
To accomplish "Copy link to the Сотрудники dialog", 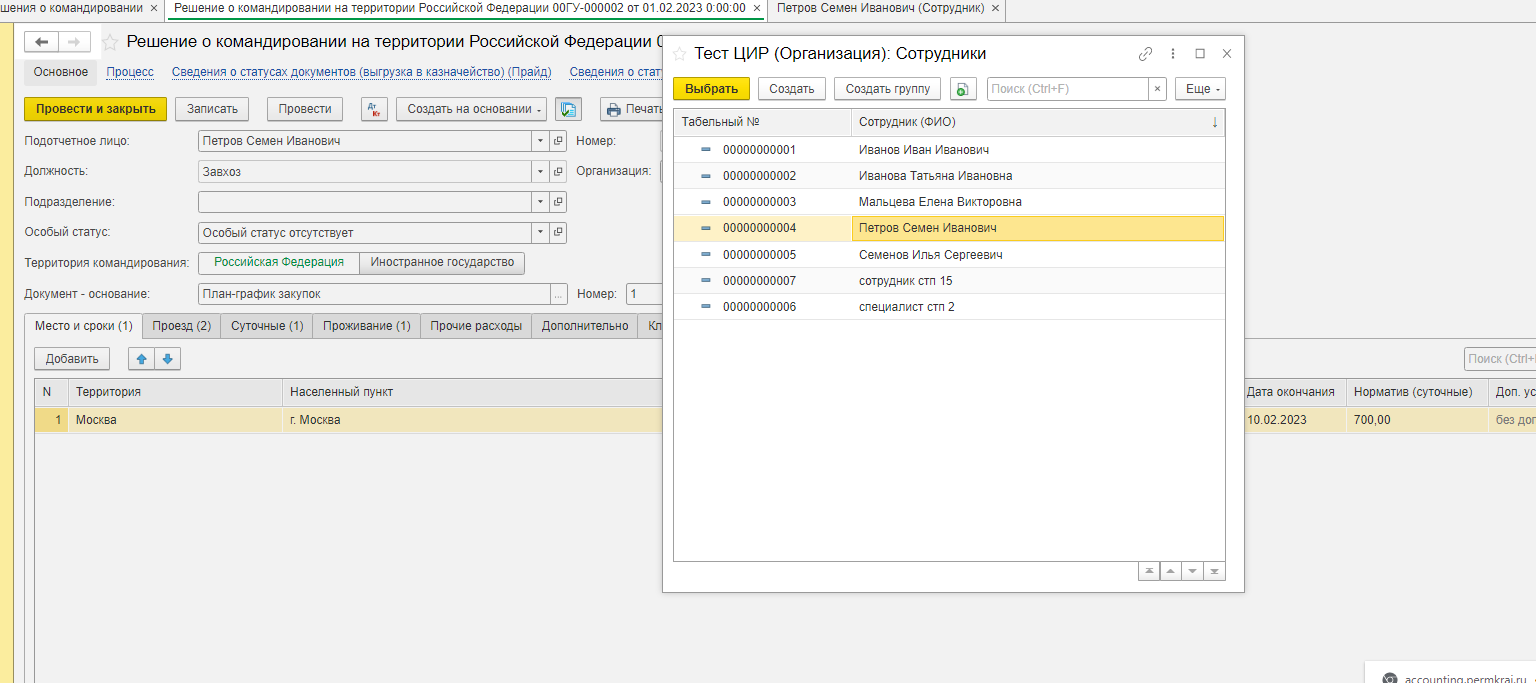I will click(1146, 54).
